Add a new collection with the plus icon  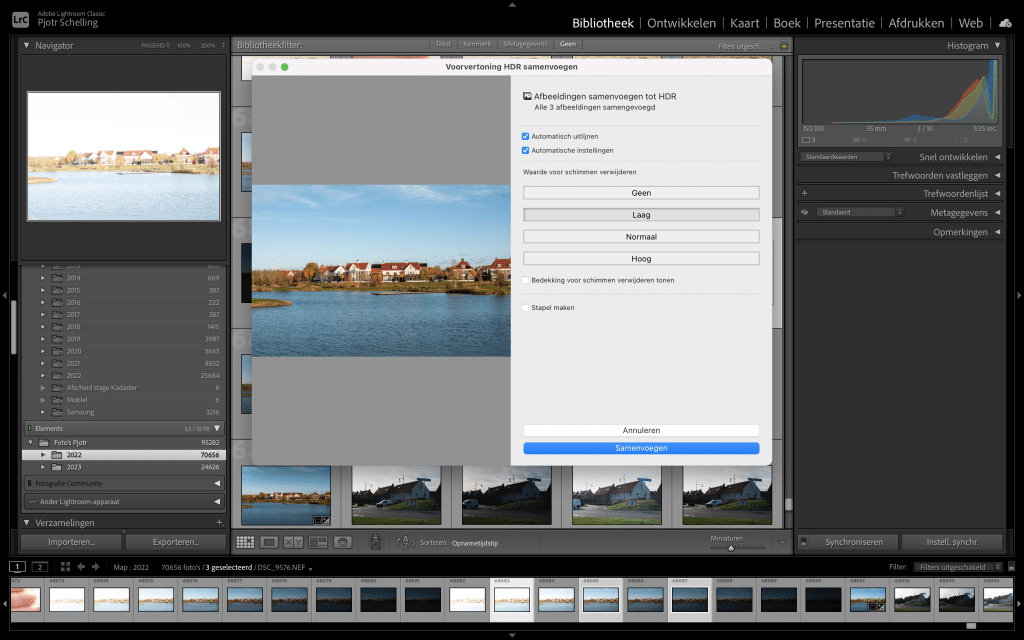pos(219,522)
